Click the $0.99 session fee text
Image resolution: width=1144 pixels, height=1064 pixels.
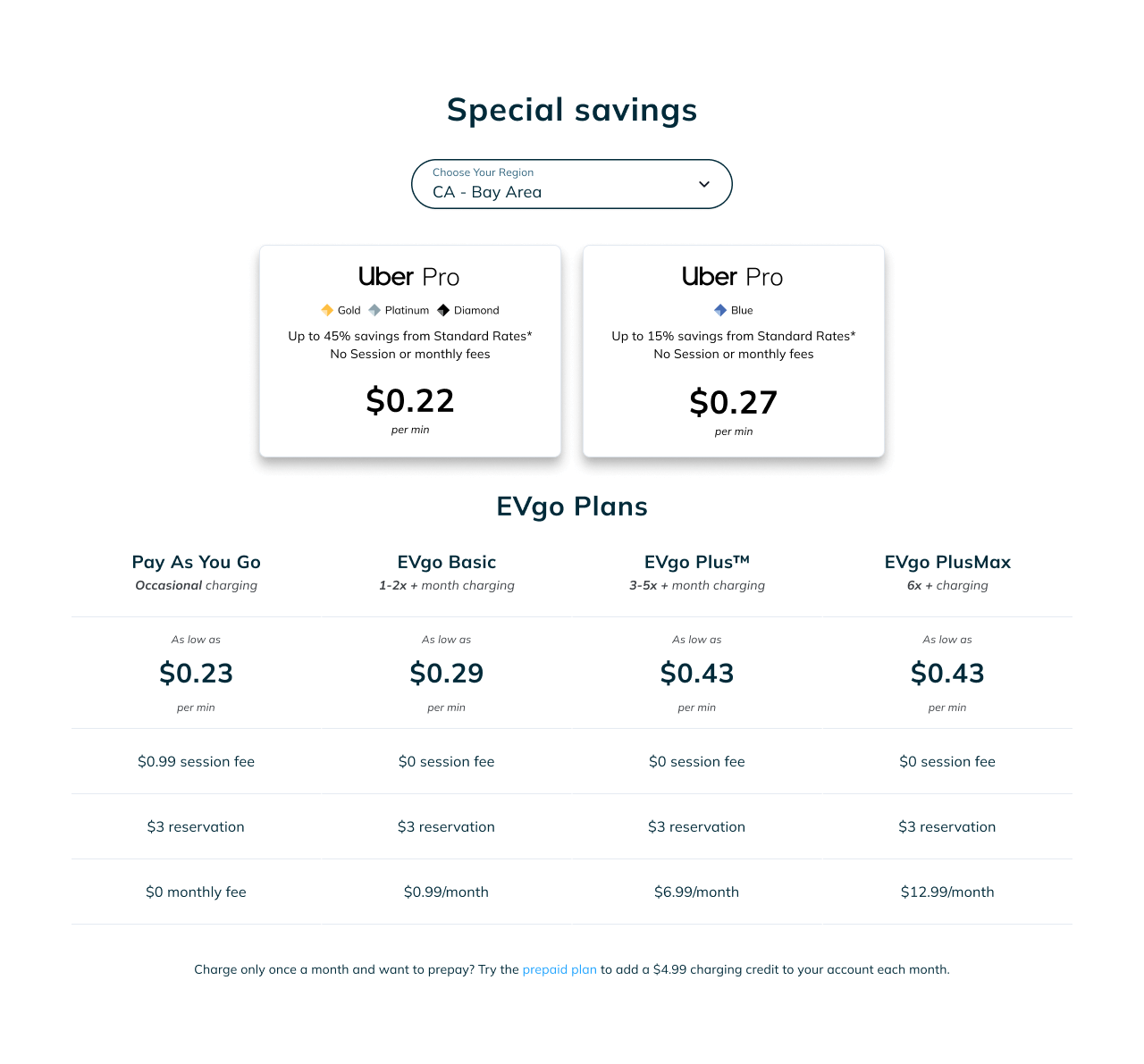pos(197,761)
